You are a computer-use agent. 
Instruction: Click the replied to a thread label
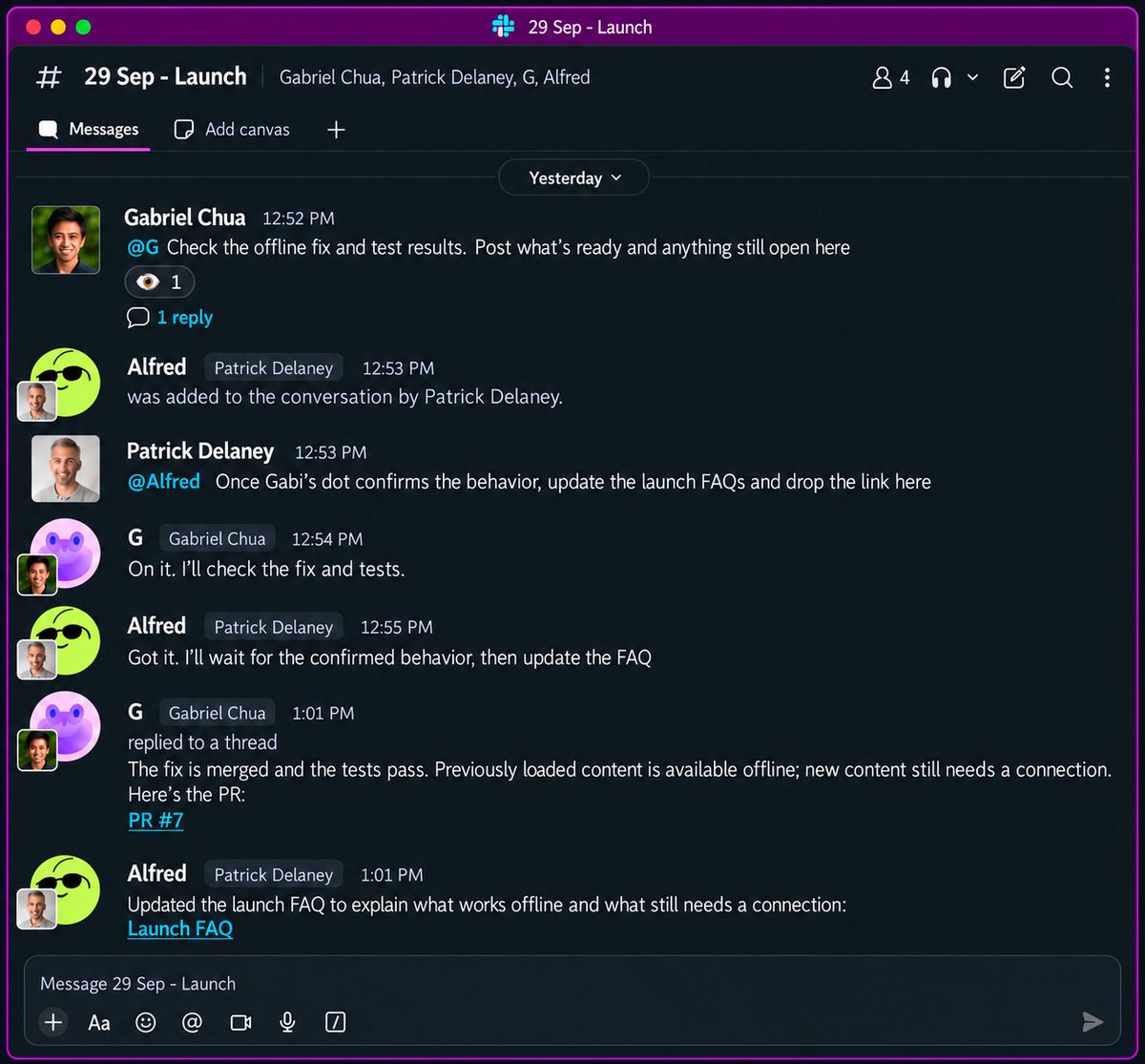pyautogui.click(x=202, y=742)
